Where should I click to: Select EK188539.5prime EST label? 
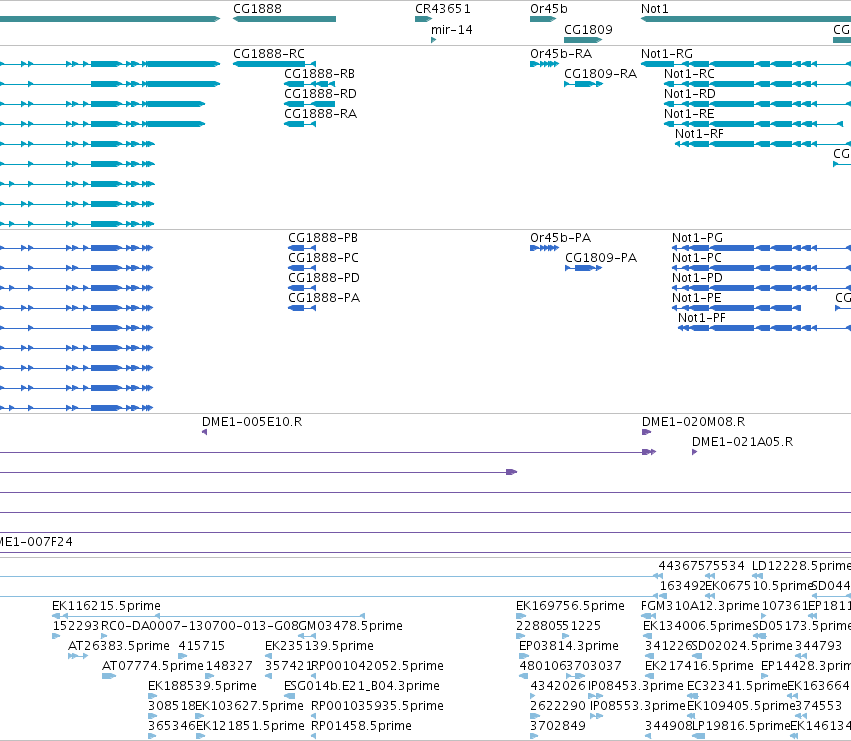pyautogui.click(x=202, y=686)
